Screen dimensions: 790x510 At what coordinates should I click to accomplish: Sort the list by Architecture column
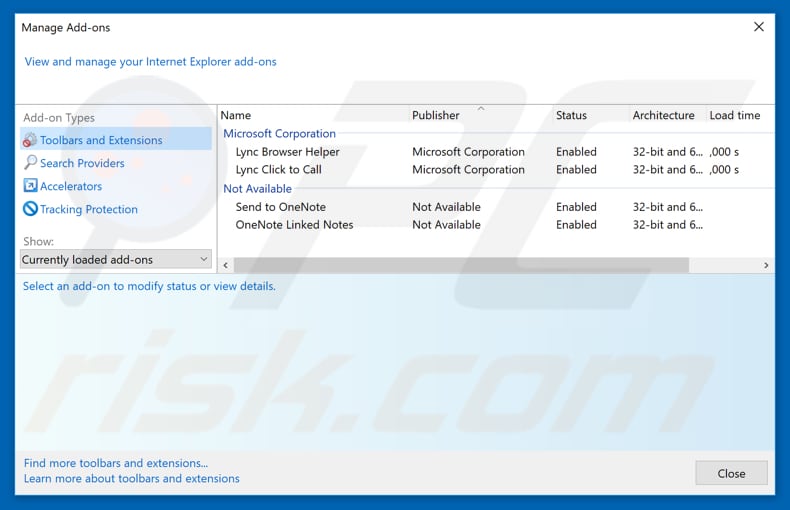coord(664,115)
